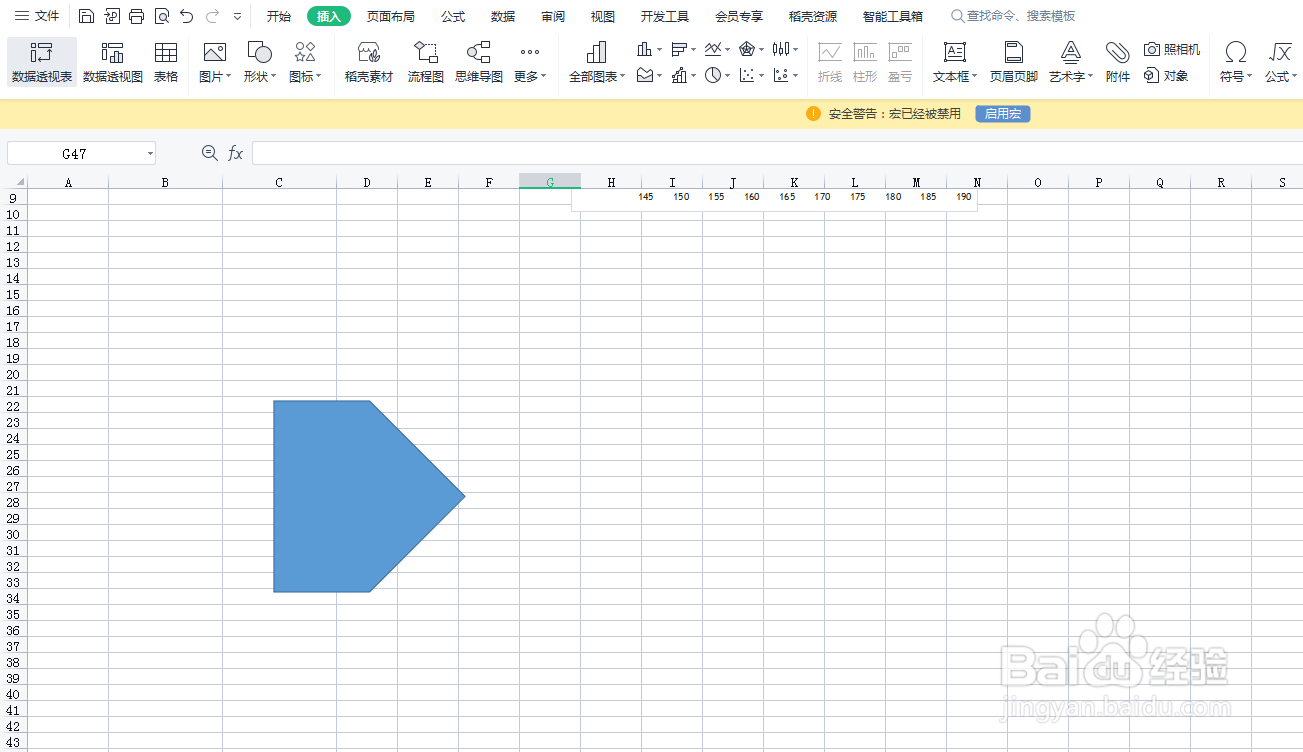This screenshot has height=752, width=1303.
Task: Open the combo chart dropdown arrow
Action: tap(694, 76)
